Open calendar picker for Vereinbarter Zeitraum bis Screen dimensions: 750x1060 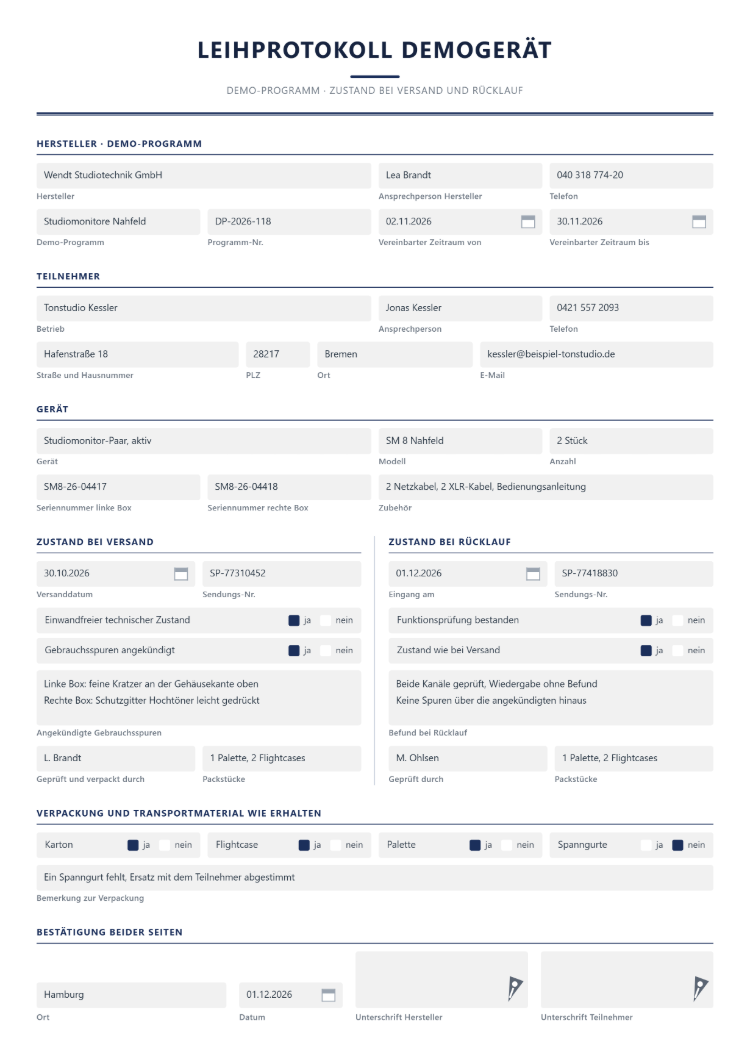click(x=699, y=222)
